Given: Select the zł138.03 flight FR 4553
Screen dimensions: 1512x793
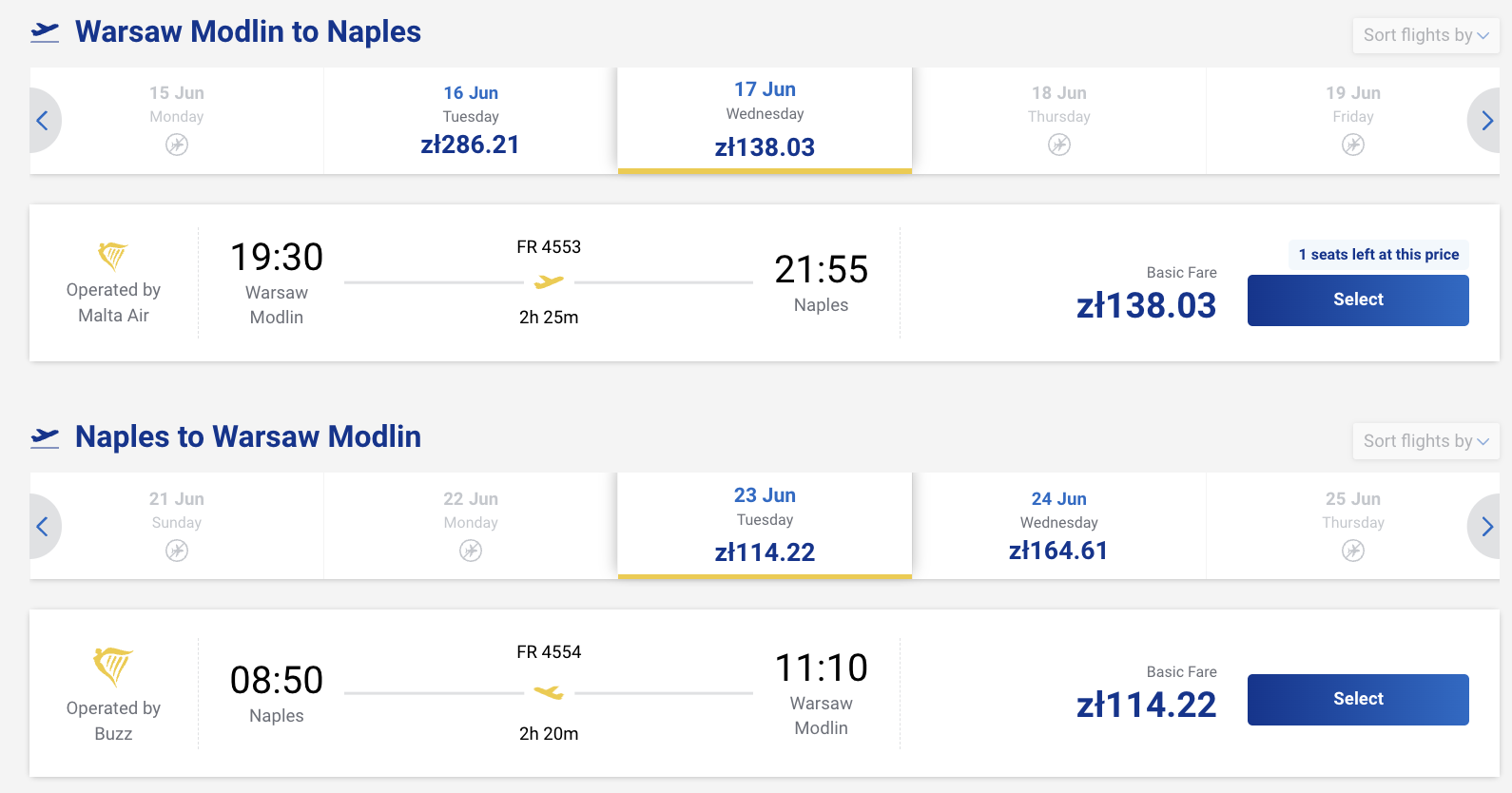Looking at the screenshot, I should [x=1358, y=300].
